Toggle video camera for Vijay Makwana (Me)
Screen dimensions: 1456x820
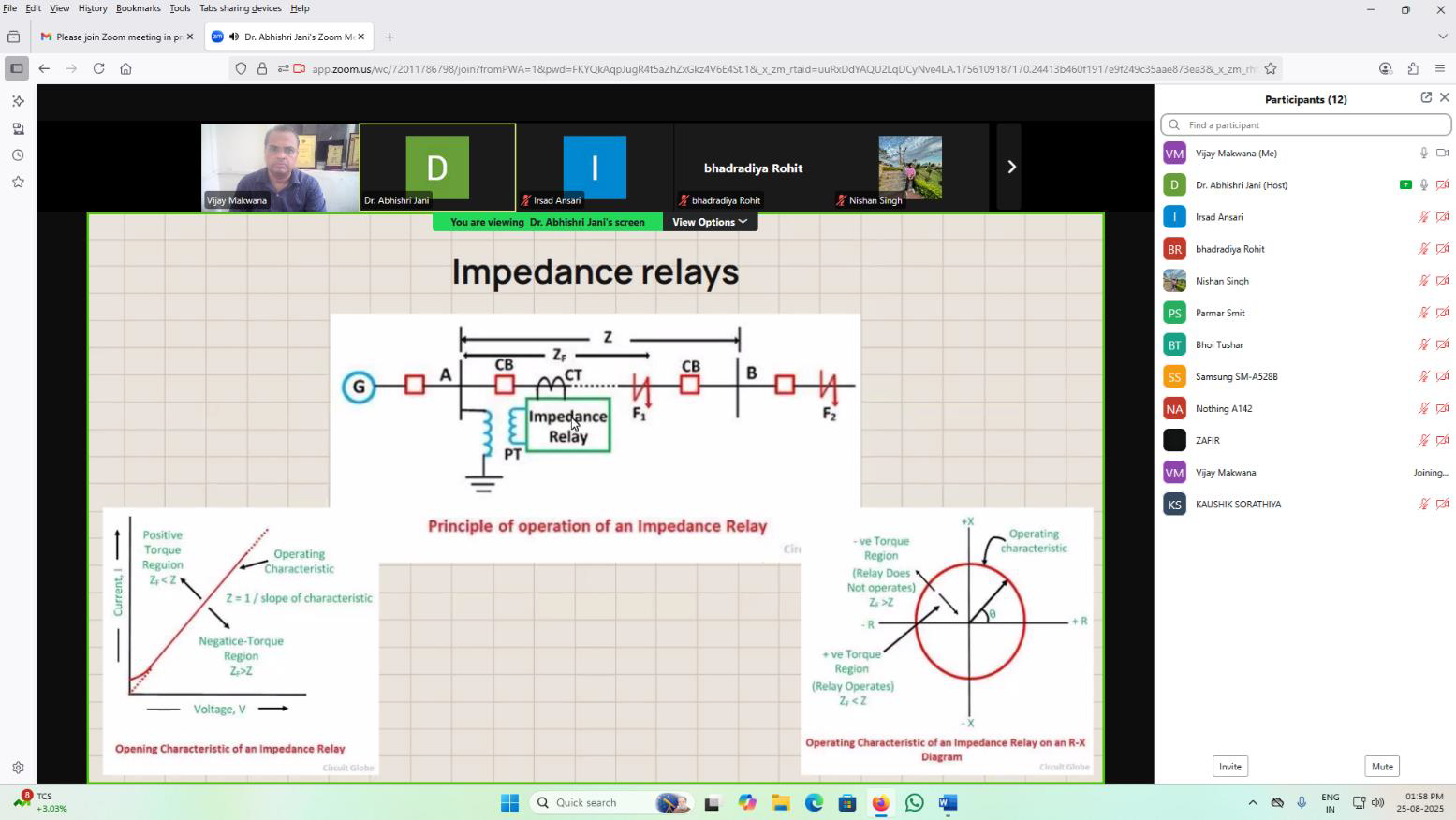(1442, 154)
